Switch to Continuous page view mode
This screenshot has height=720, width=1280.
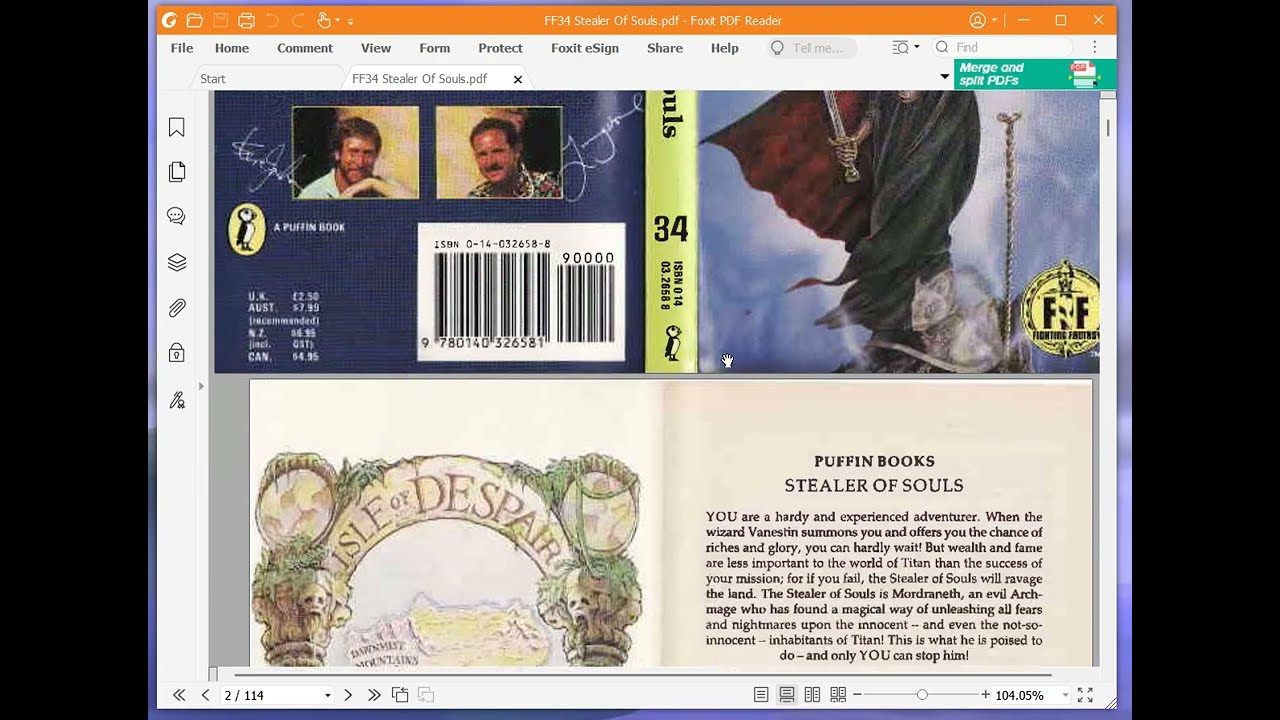(x=787, y=695)
